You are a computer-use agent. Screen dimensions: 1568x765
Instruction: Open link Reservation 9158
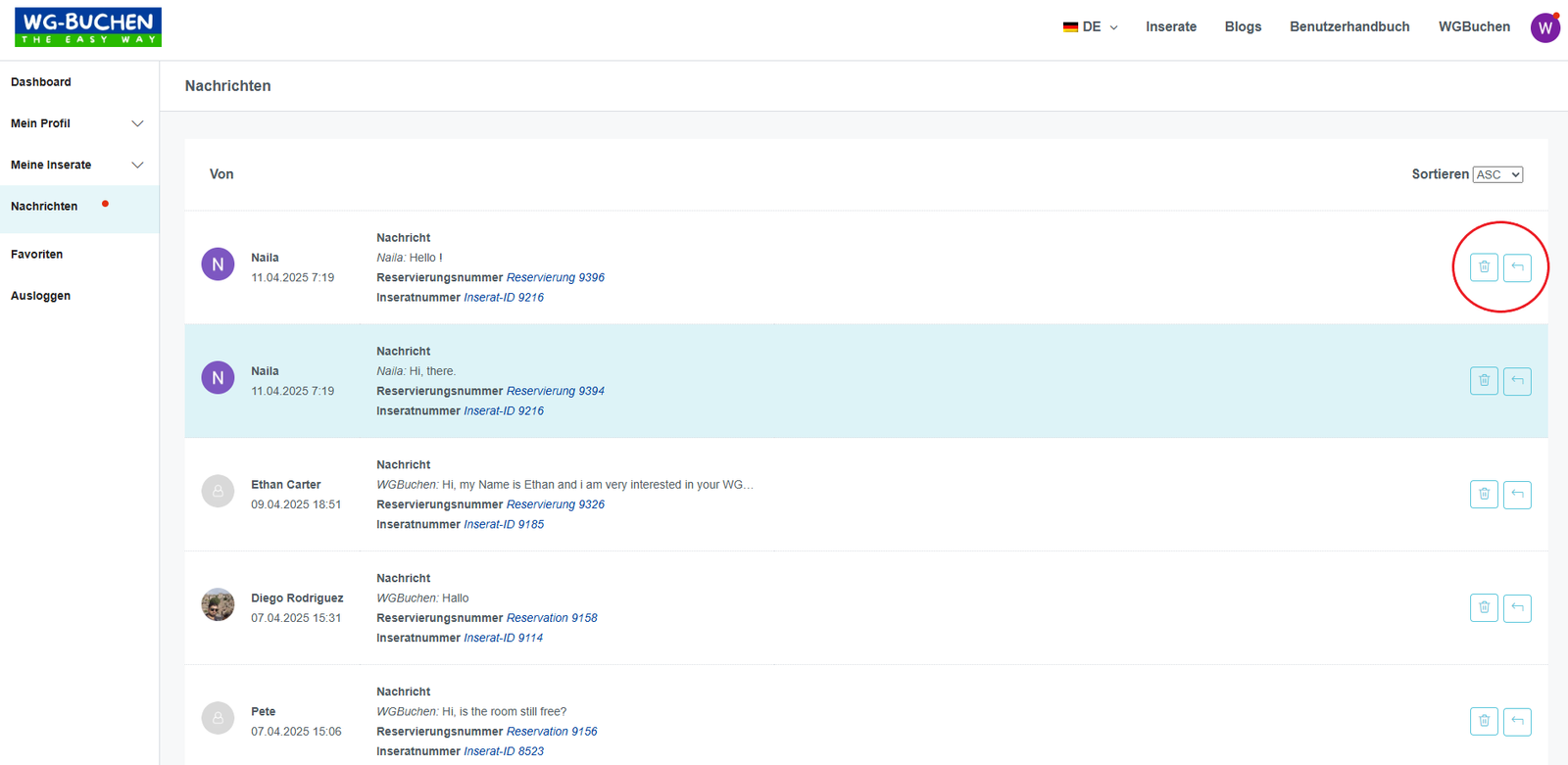click(x=552, y=618)
